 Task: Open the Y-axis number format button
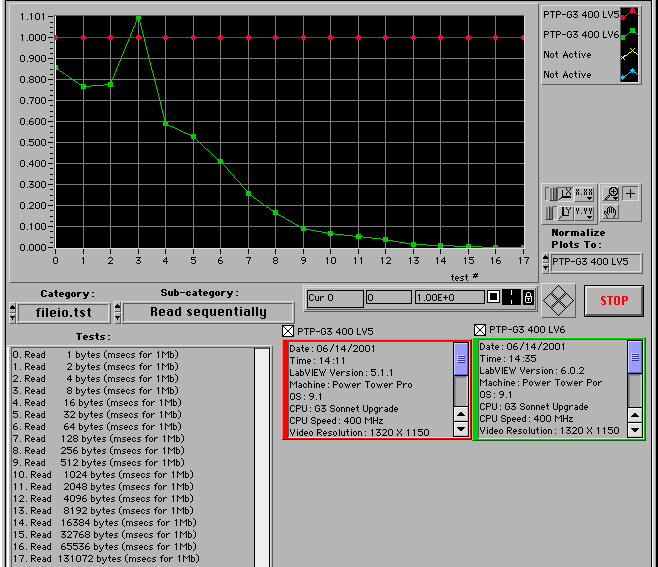[x=585, y=212]
